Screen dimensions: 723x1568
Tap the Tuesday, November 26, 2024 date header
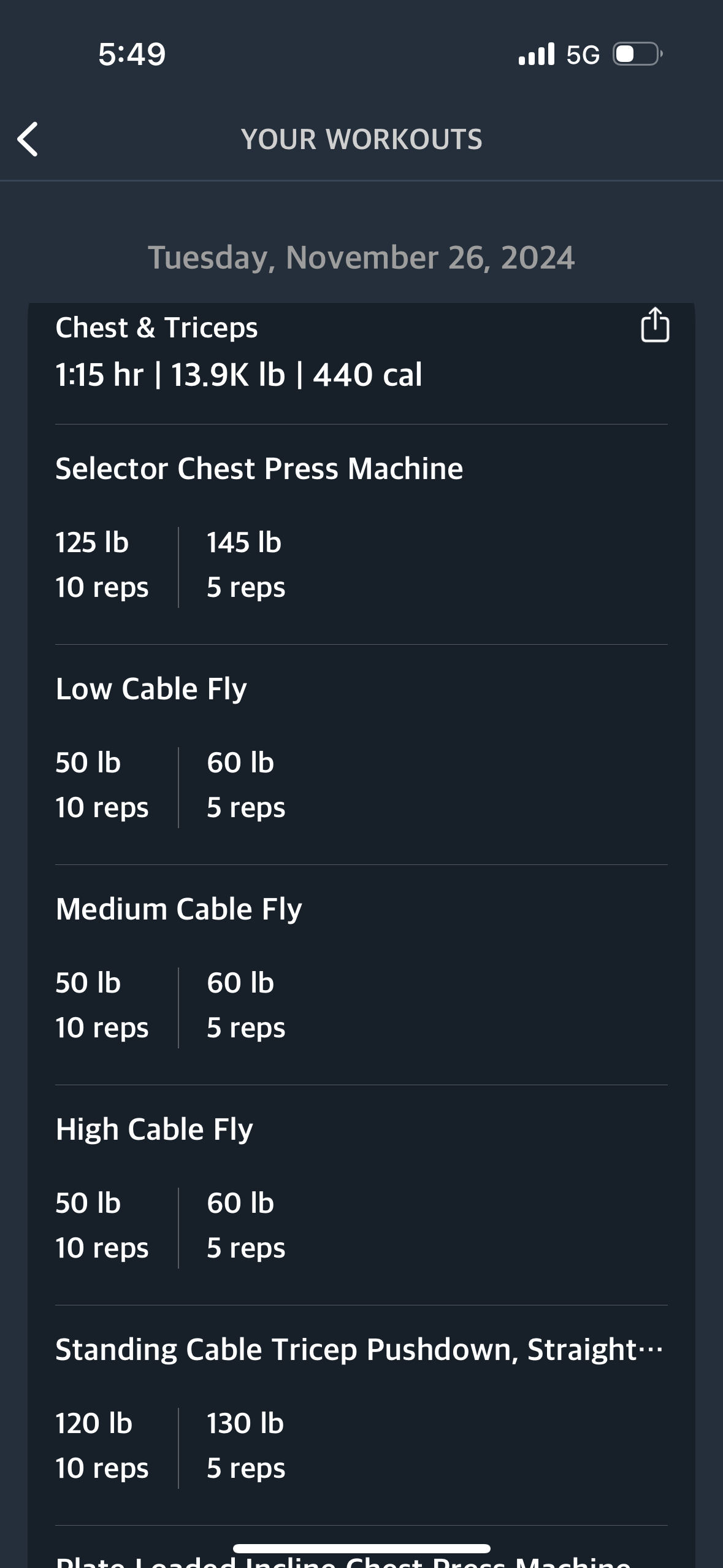click(361, 258)
